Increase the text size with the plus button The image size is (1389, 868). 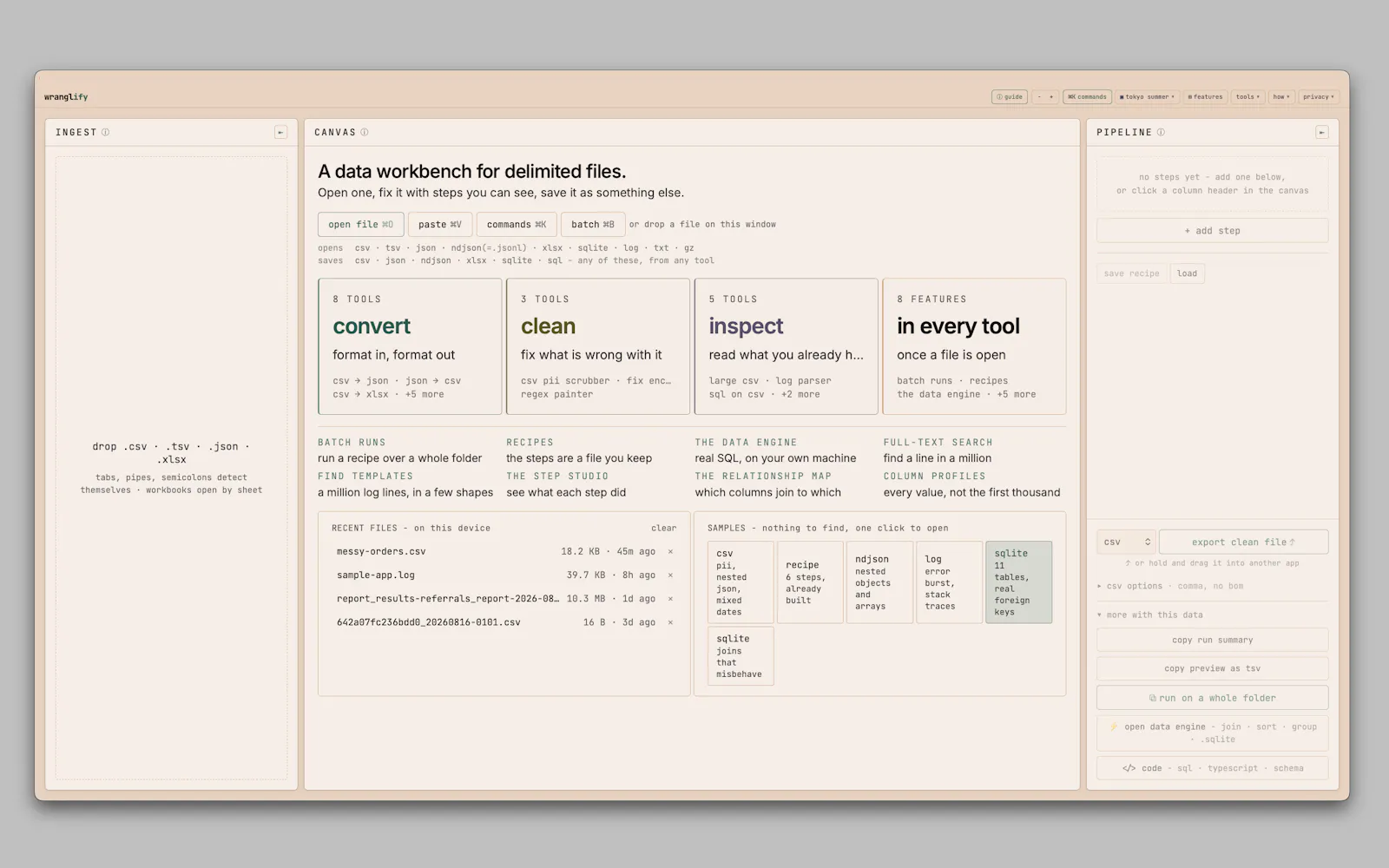pos(1051,97)
